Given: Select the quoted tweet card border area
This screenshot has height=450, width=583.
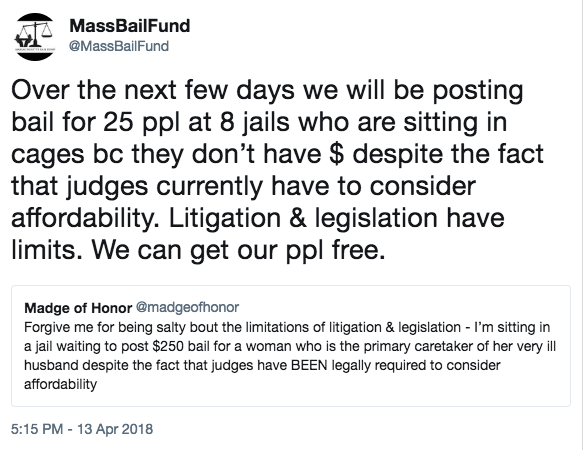Looking at the screenshot, I should point(291,346).
